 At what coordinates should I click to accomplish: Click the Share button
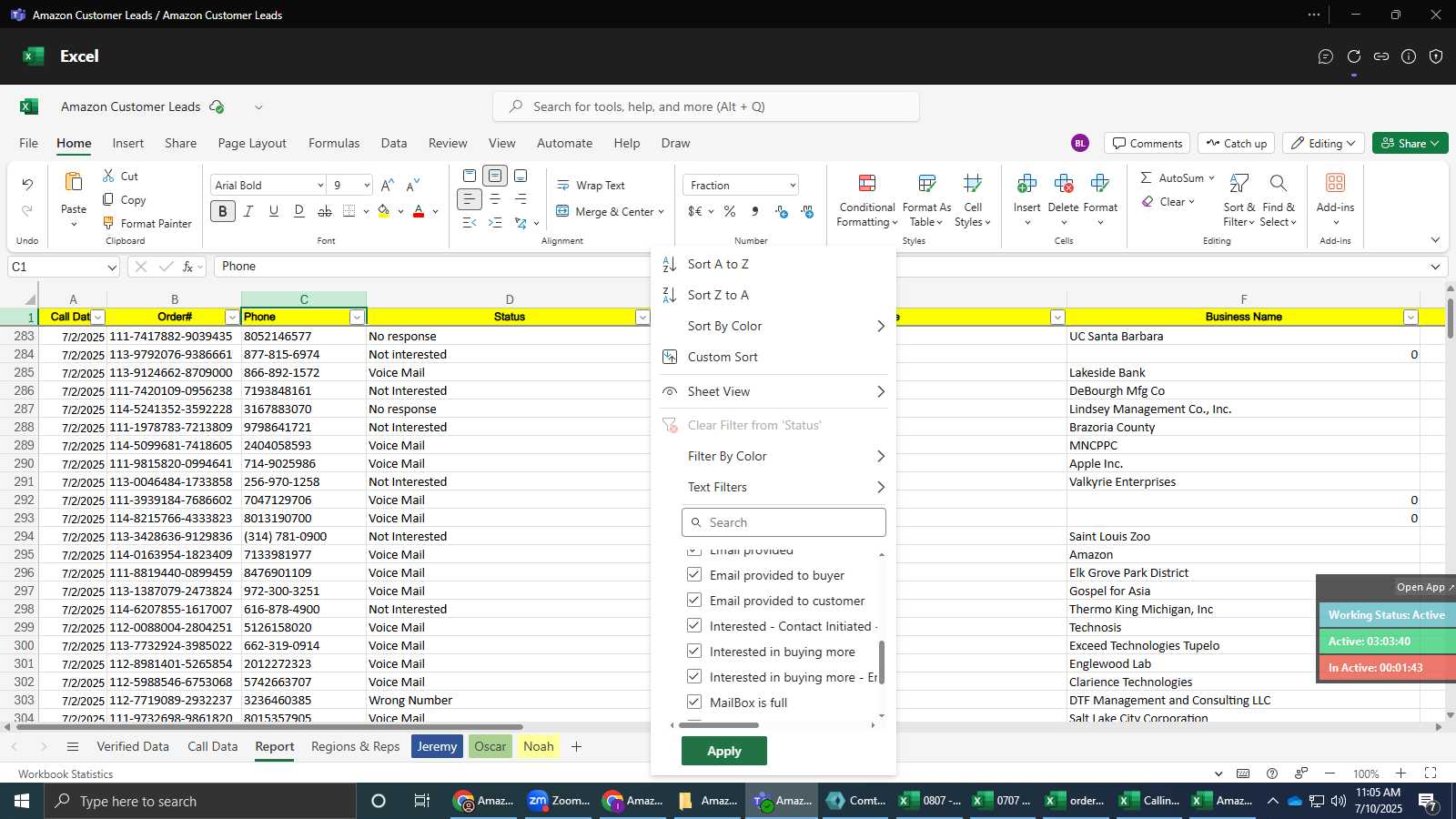(1410, 143)
